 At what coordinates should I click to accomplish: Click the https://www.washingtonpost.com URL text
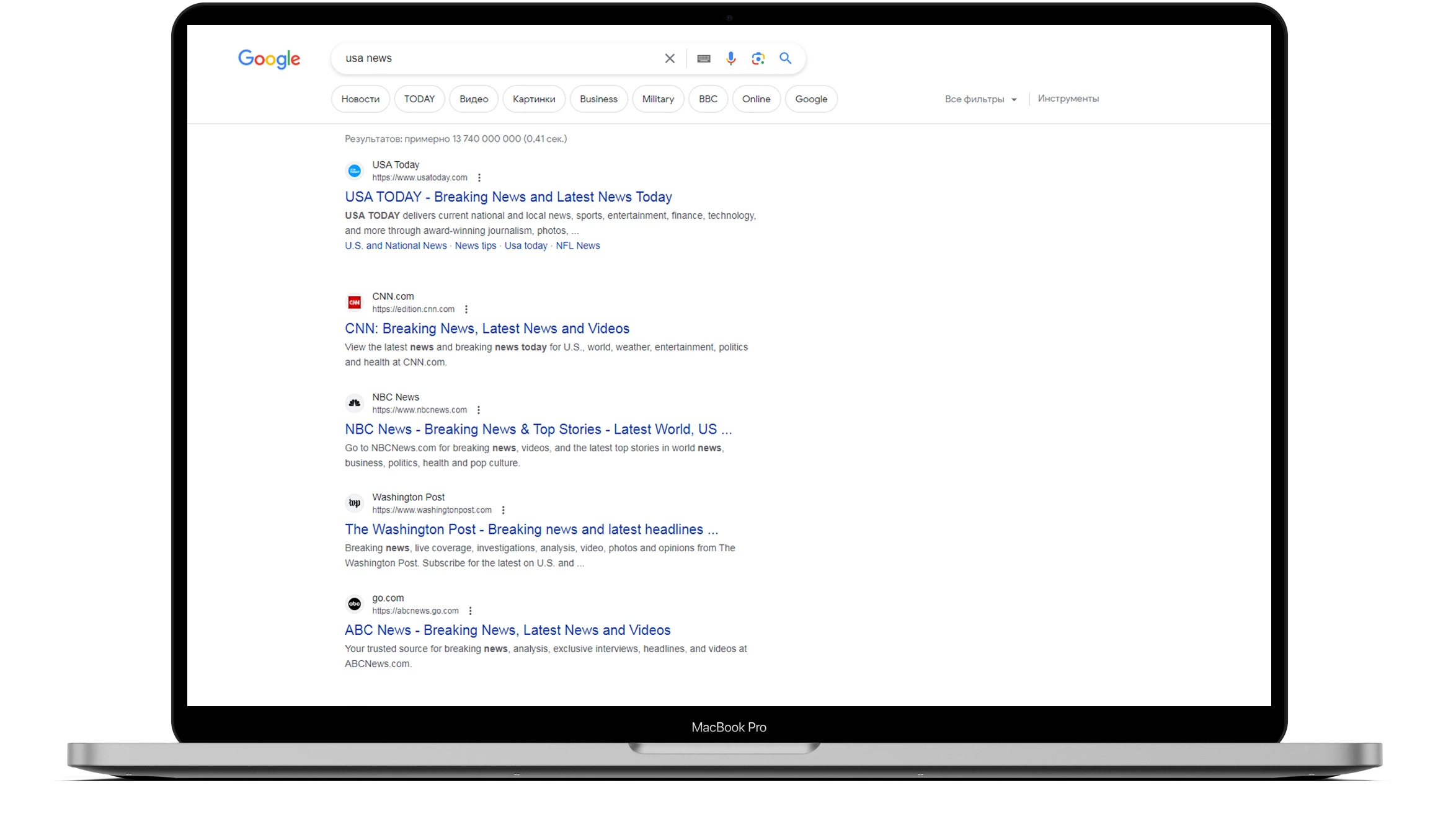point(432,510)
